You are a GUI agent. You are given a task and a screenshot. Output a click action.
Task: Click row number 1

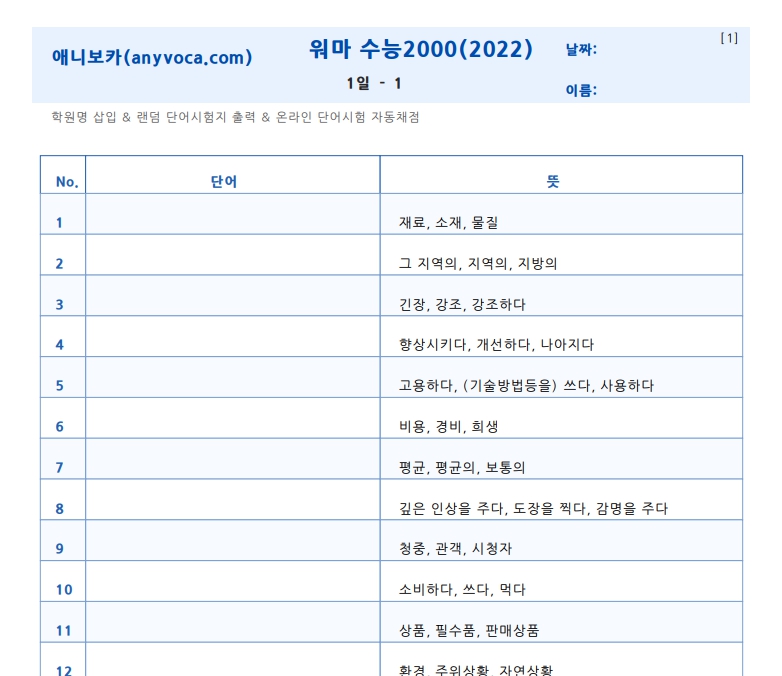point(59,223)
